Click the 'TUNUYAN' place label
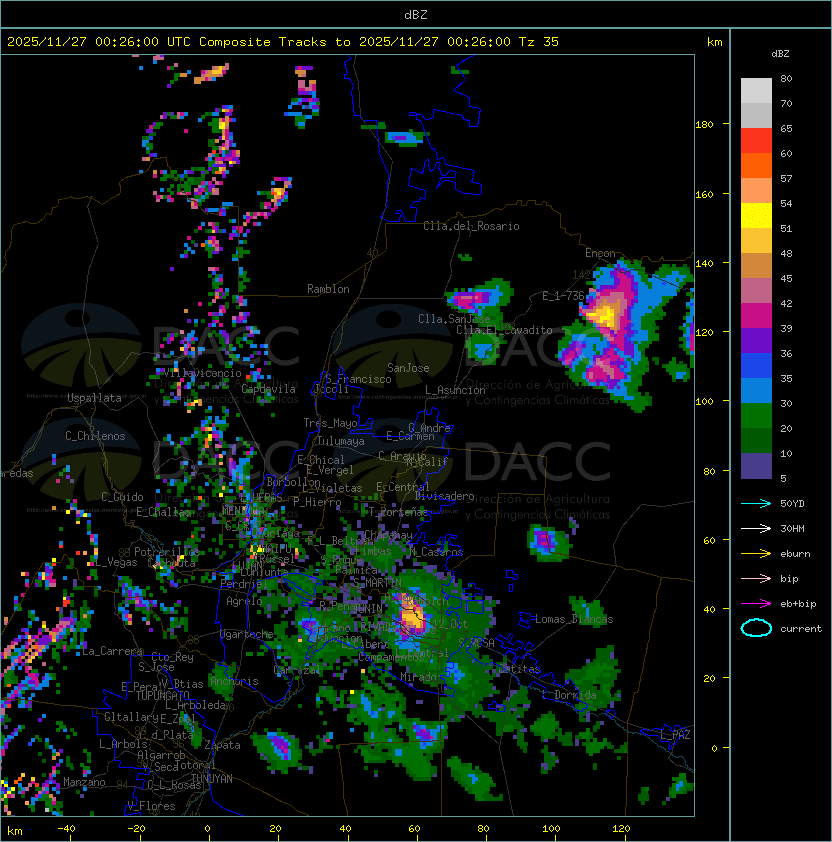The height and width of the screenshot is (842, 832). click(x=212, y=779)
